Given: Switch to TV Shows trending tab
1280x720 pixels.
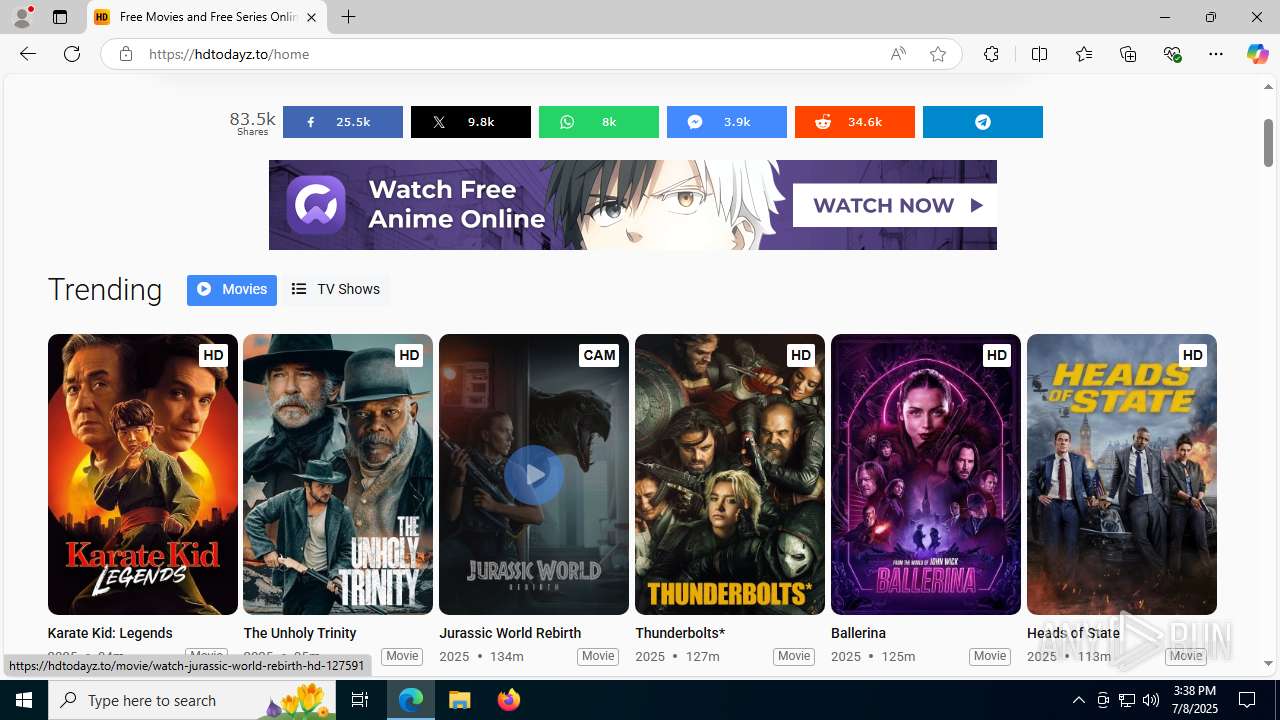Looking at the screenshot, I should coord(336,290).
